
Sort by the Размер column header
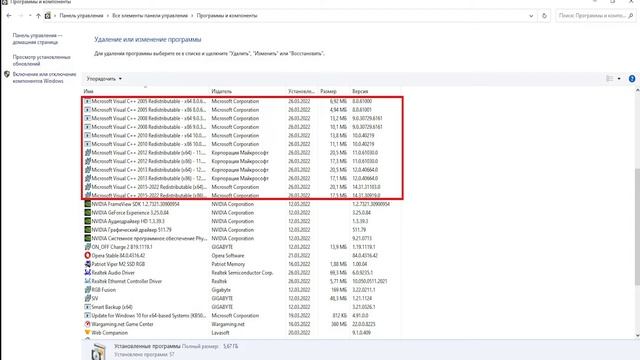pyautogui.click(x=328, y=91)
